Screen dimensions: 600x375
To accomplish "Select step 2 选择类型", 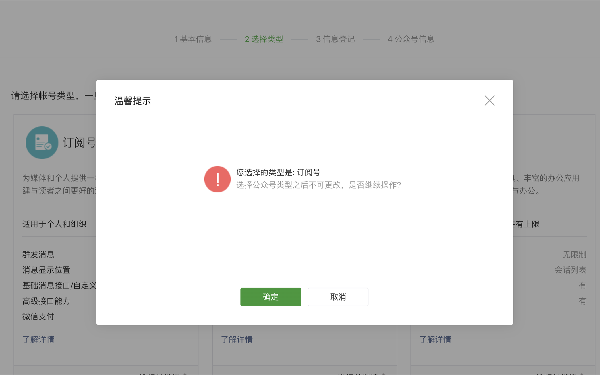I will [264, 39].
